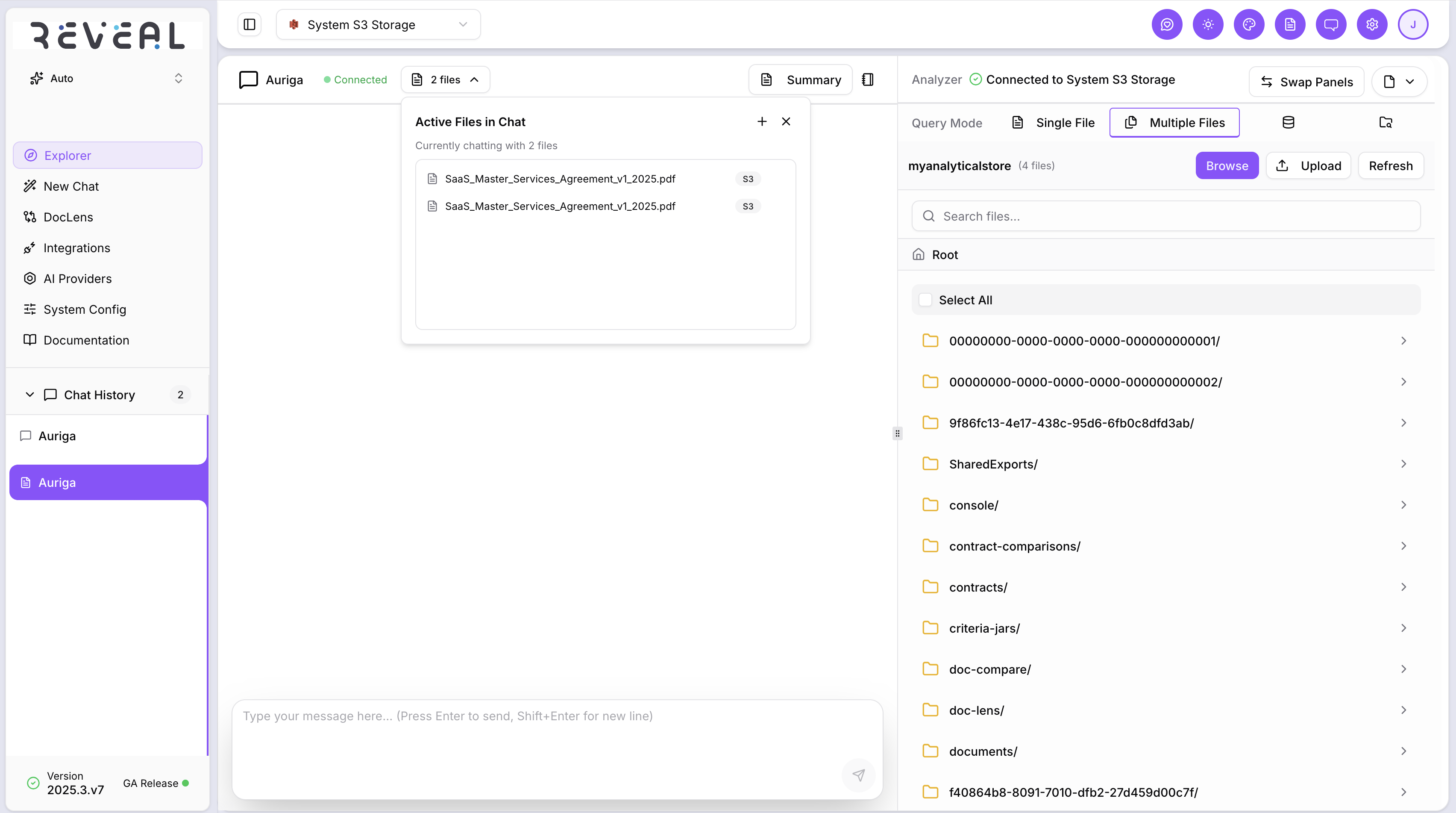Open the color palette icon
The height and width of the screenshot is (813, 1456).
1249,24
